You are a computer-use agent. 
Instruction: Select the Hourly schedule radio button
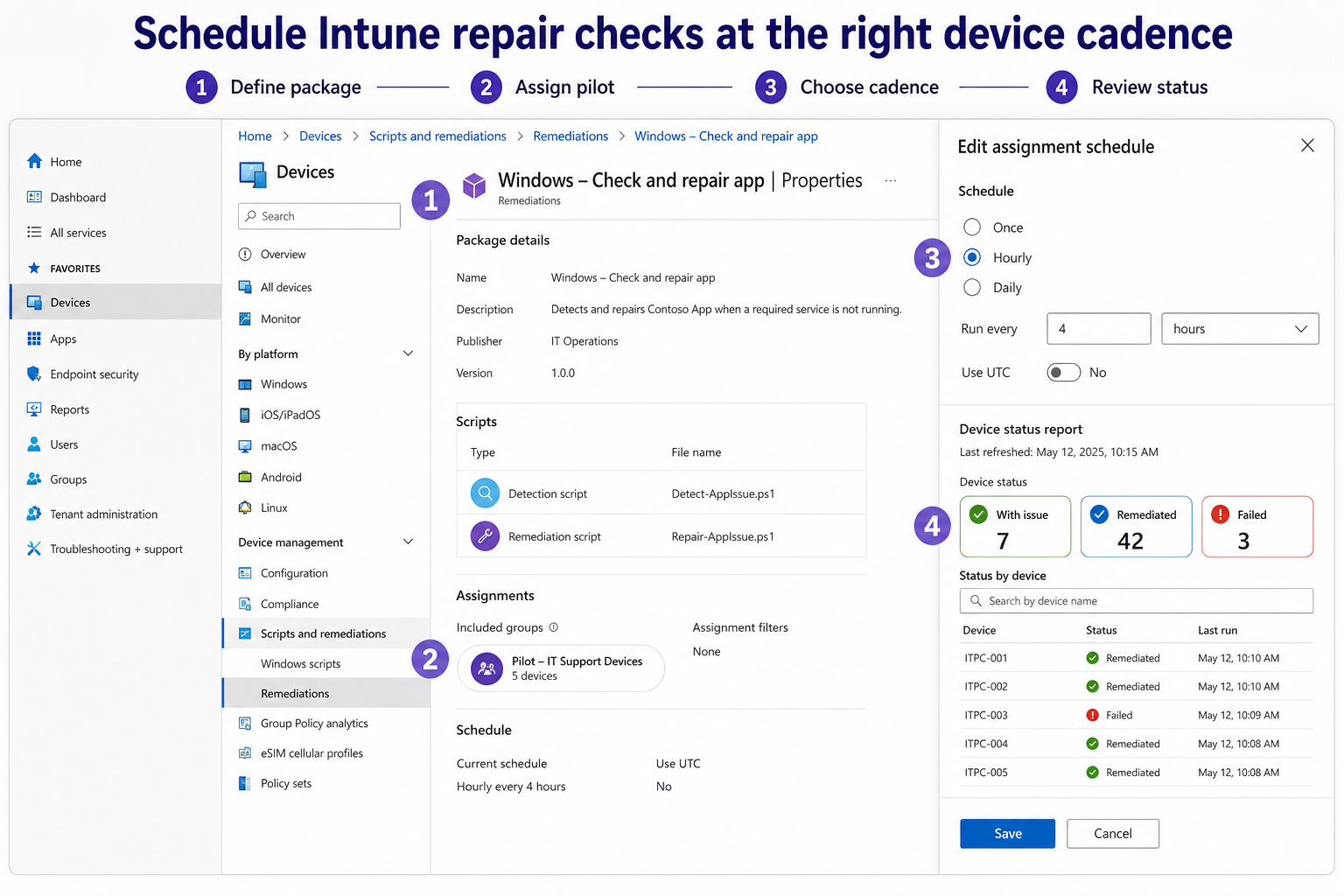972,257
